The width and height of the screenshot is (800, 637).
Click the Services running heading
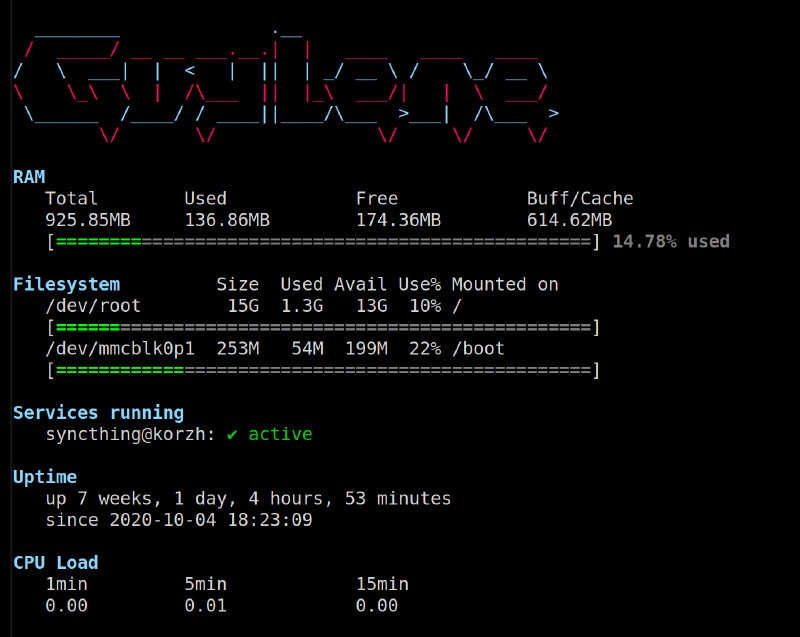click(x=98, y=413)
